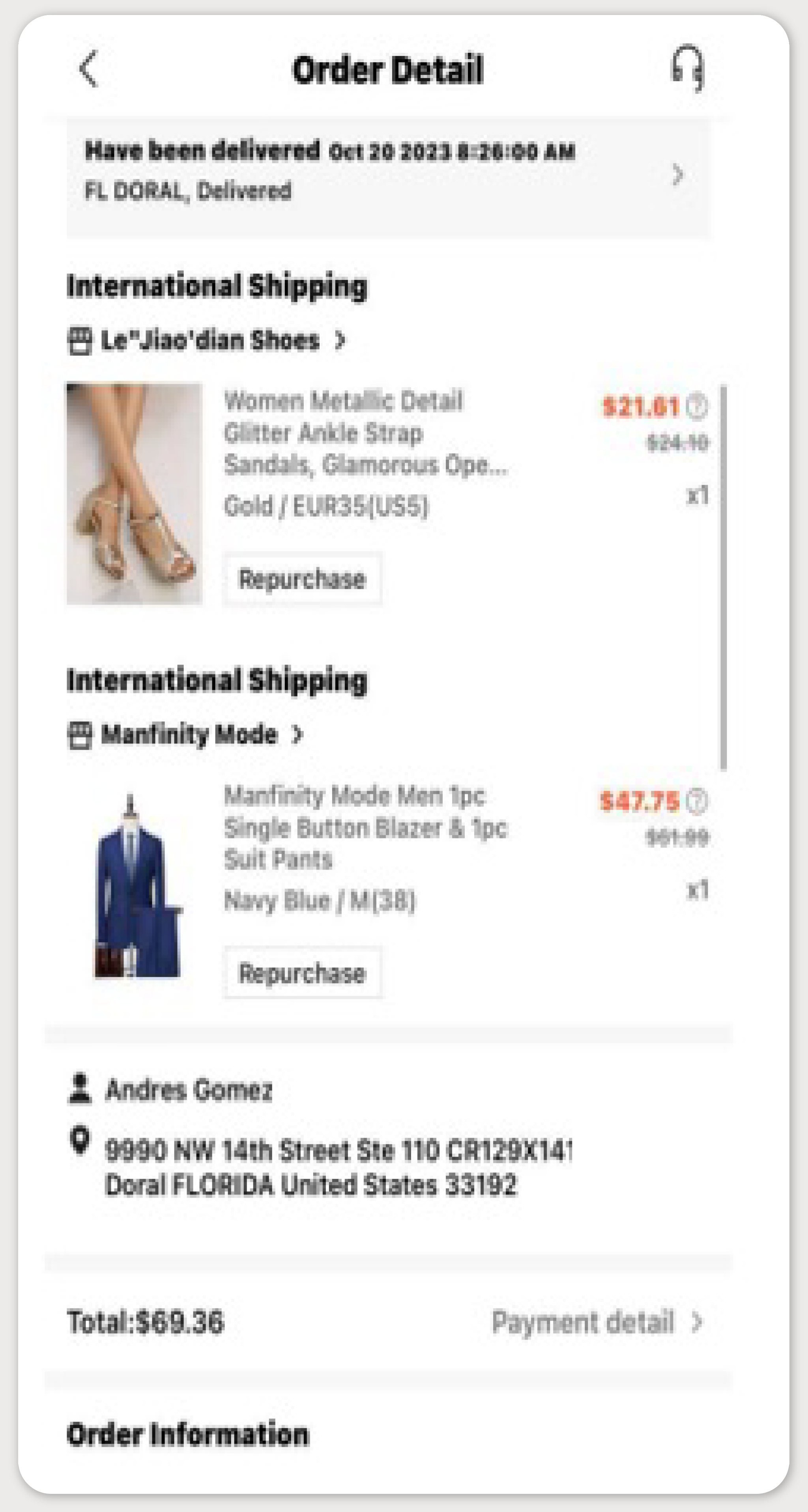
Task: Repurchase the navy blue blazer suit
Action: click(302, 973)
